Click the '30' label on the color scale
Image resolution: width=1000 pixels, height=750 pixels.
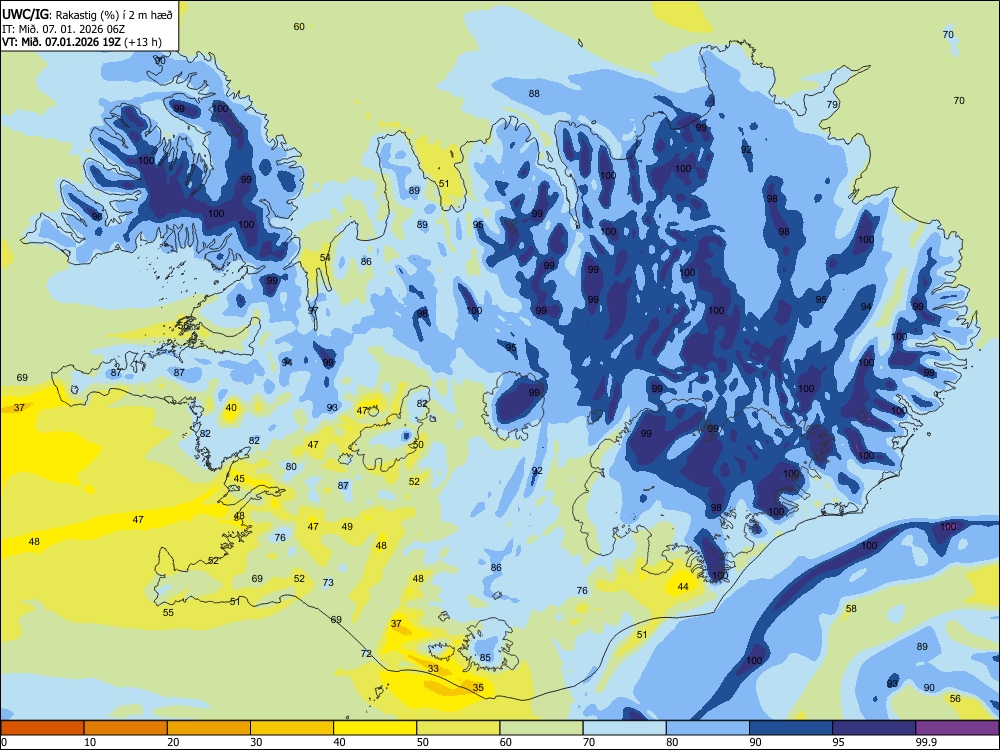pyautogui.click(x=256, y=742)
